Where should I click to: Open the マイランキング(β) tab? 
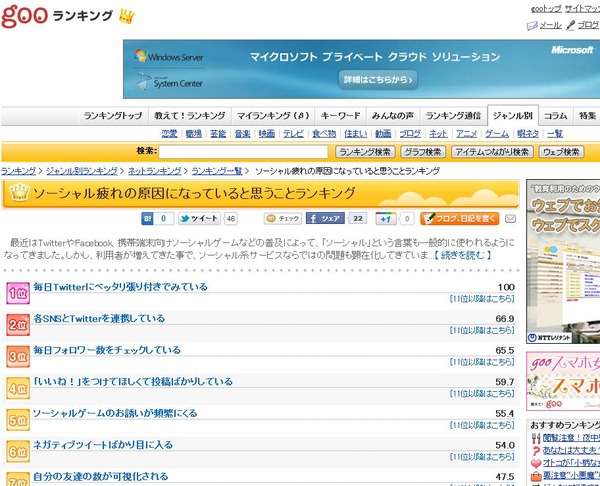(273, 116)
